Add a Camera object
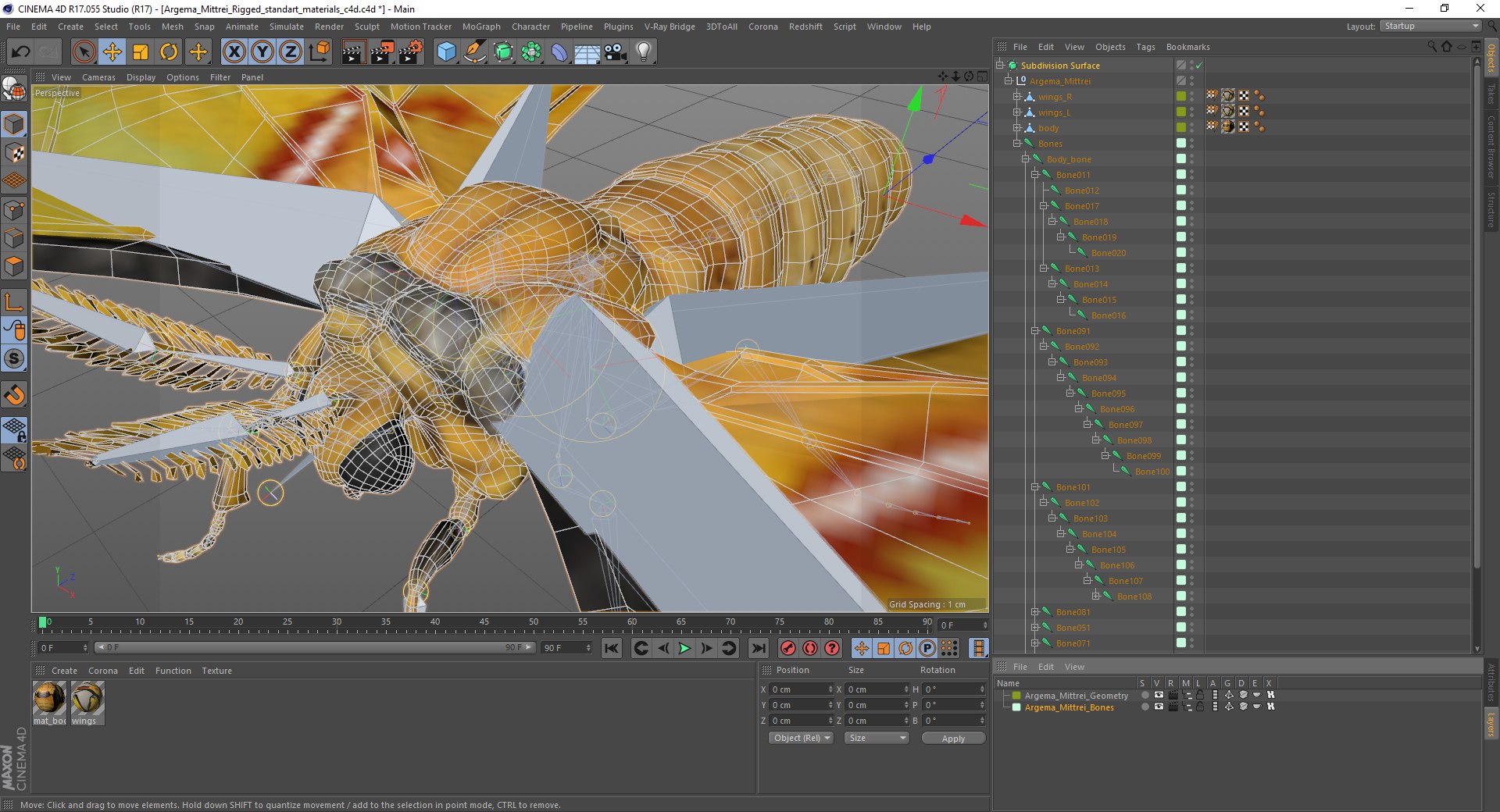 (616, 52)
